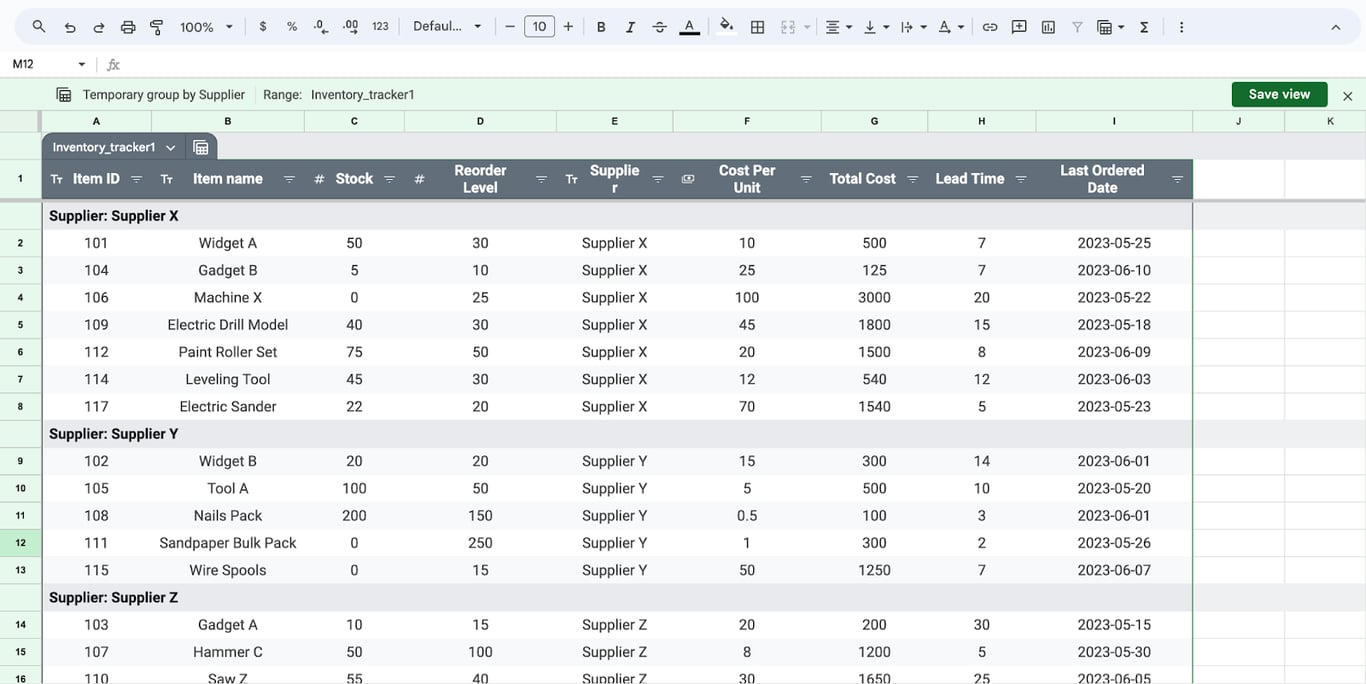Select the Supplier: Supplier Y group header
This screenshot has height=684, width=1366.
click(617, 434)
